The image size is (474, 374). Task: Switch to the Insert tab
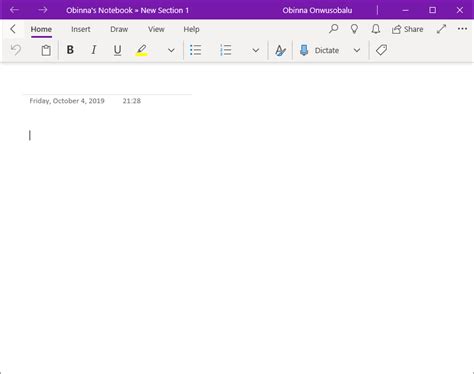pos(81,29)
